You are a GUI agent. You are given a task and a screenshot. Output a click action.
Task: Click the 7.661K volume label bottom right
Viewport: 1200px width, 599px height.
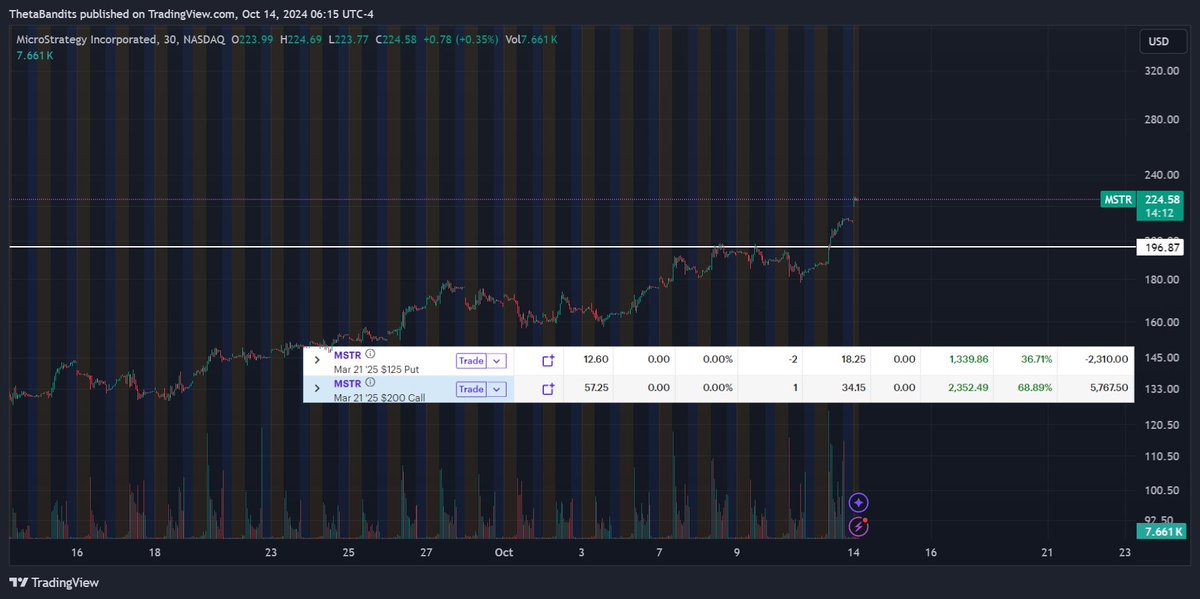coord(1161,532)
